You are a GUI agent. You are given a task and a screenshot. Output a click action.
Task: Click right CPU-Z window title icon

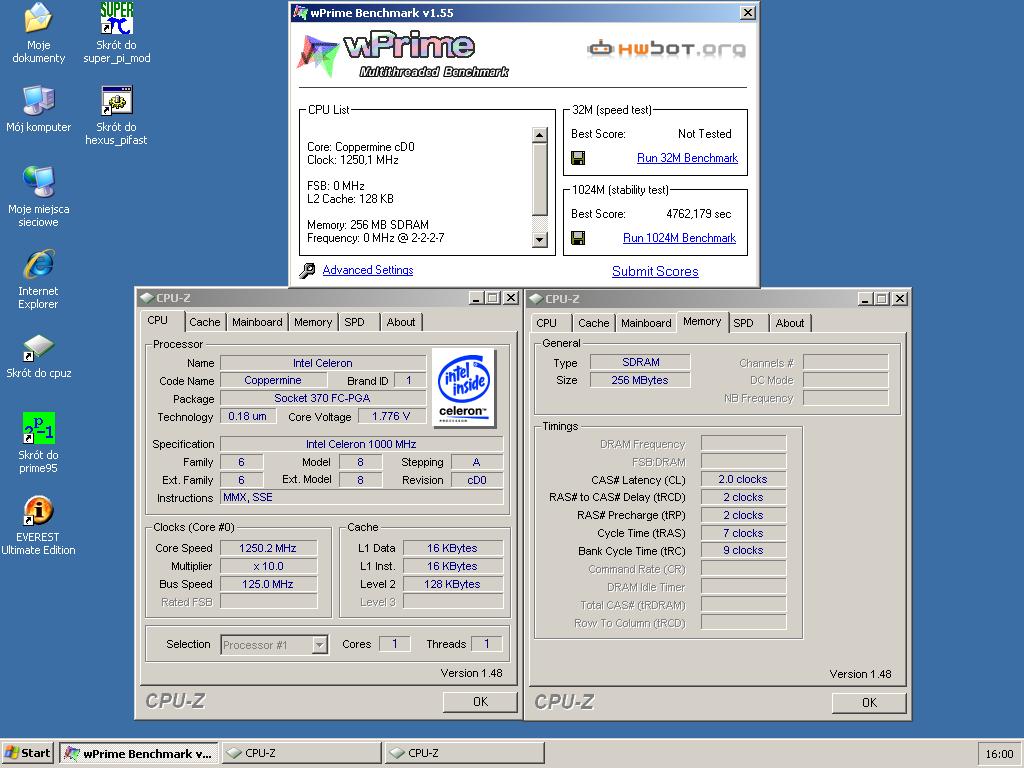536,298
